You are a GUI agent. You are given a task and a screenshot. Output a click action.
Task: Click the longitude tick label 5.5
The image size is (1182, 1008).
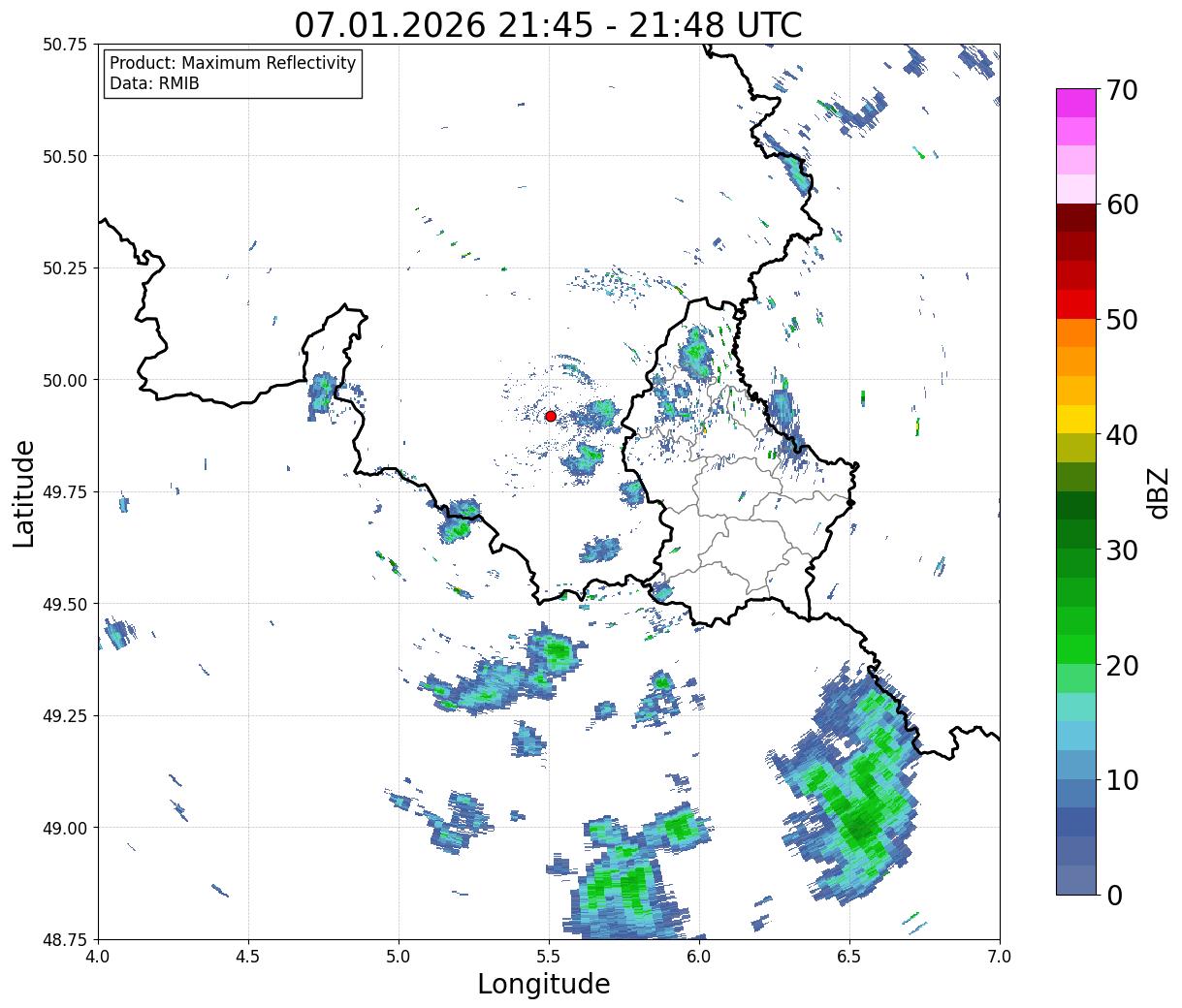pos(549,957)
